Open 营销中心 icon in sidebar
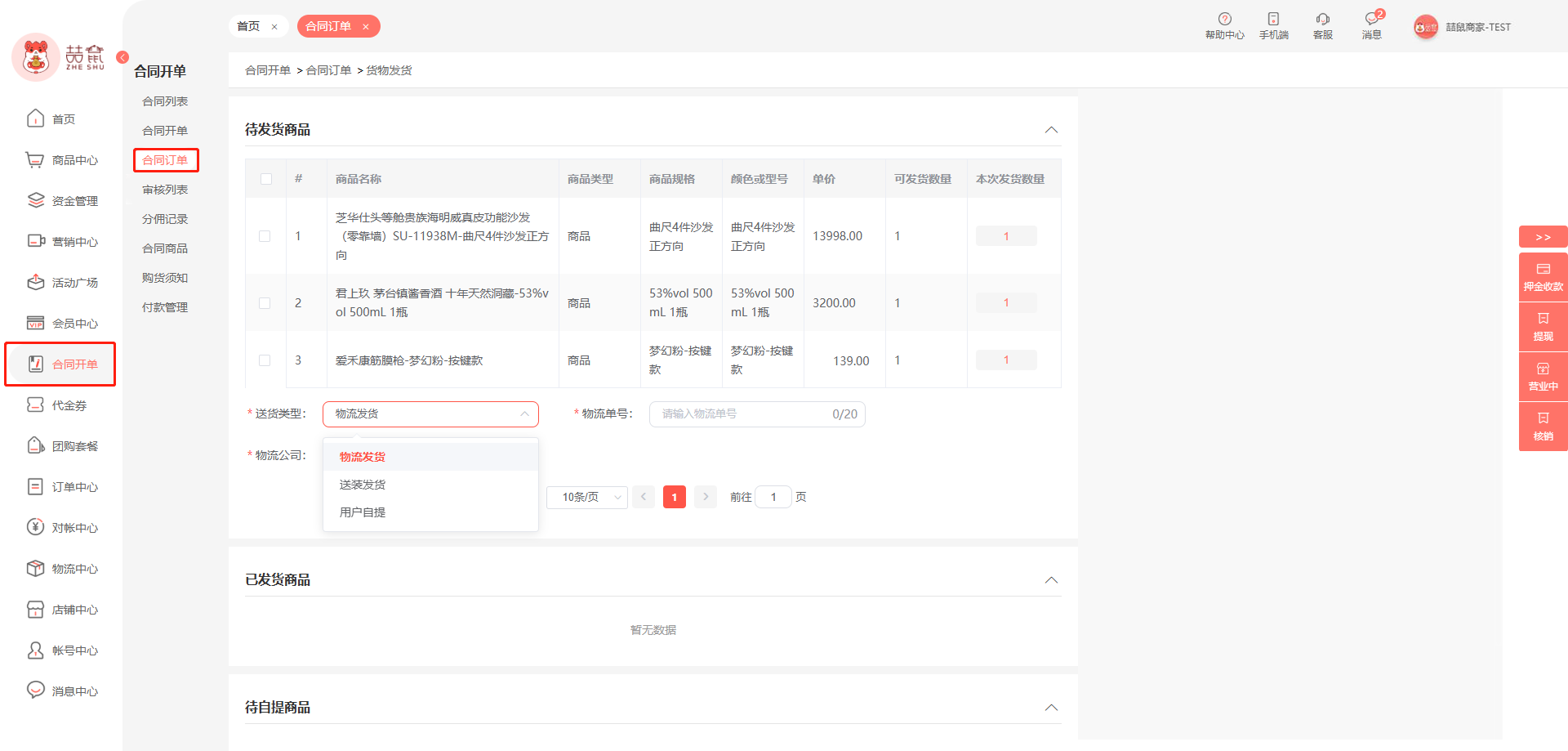Image resolution: width=1568 pixels, height=751 pixels. click(x=35, y=241)
